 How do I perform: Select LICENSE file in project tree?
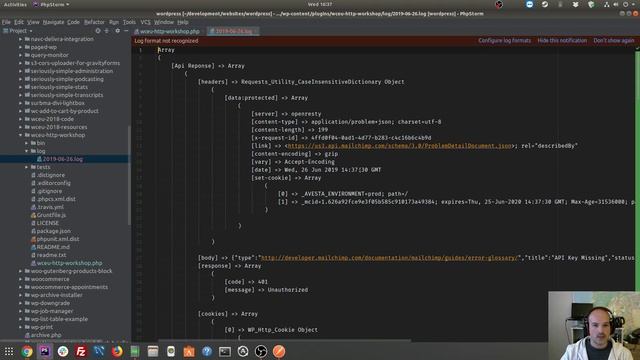point(48,223)
